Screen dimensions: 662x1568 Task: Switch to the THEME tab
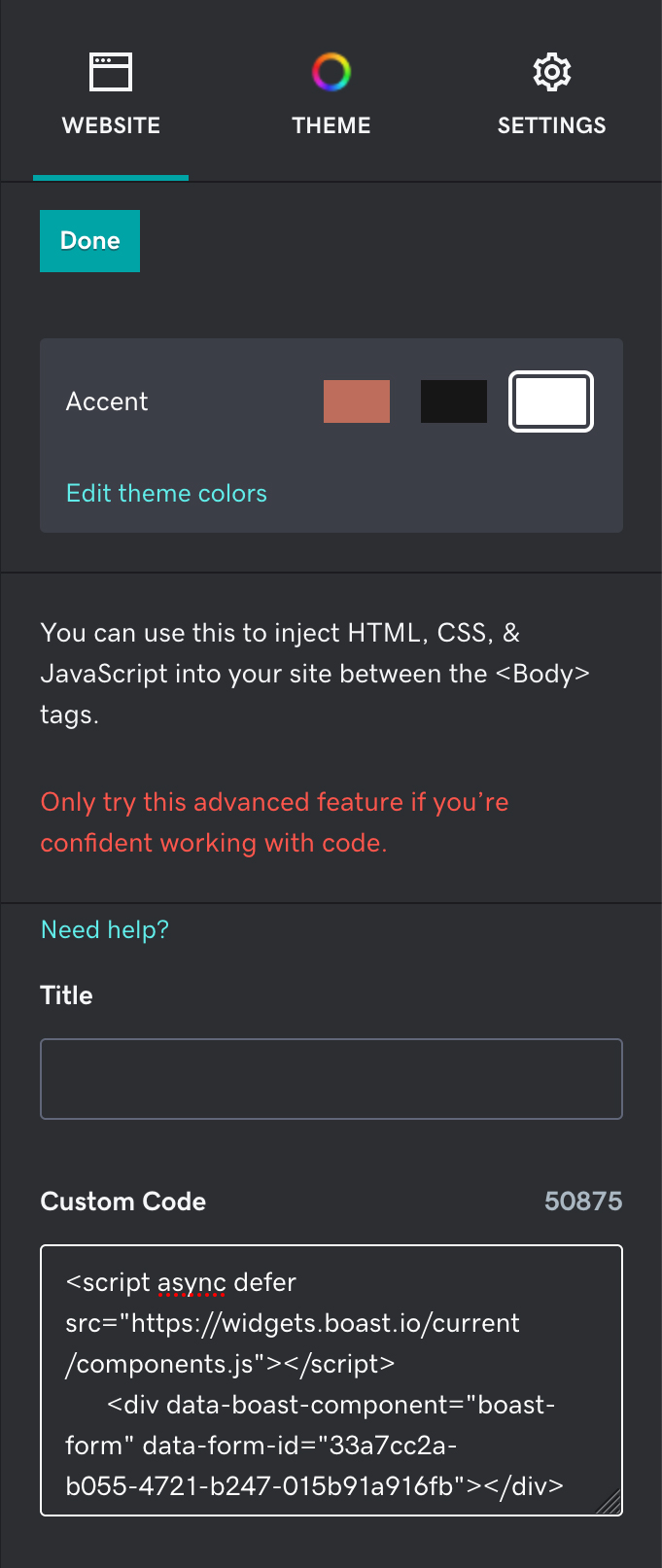click(x=331, y=124)
